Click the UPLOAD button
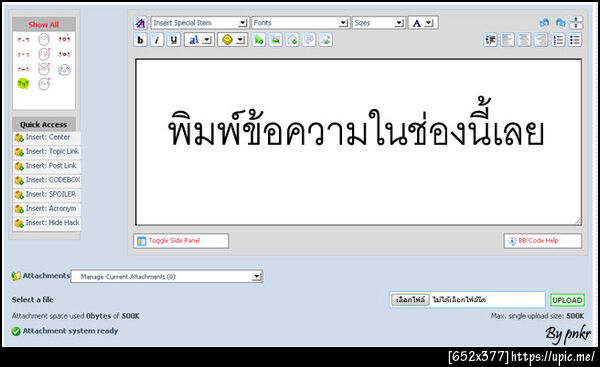Image resolution: width=600 pixels, height=367 pixels. pos(567,300)
